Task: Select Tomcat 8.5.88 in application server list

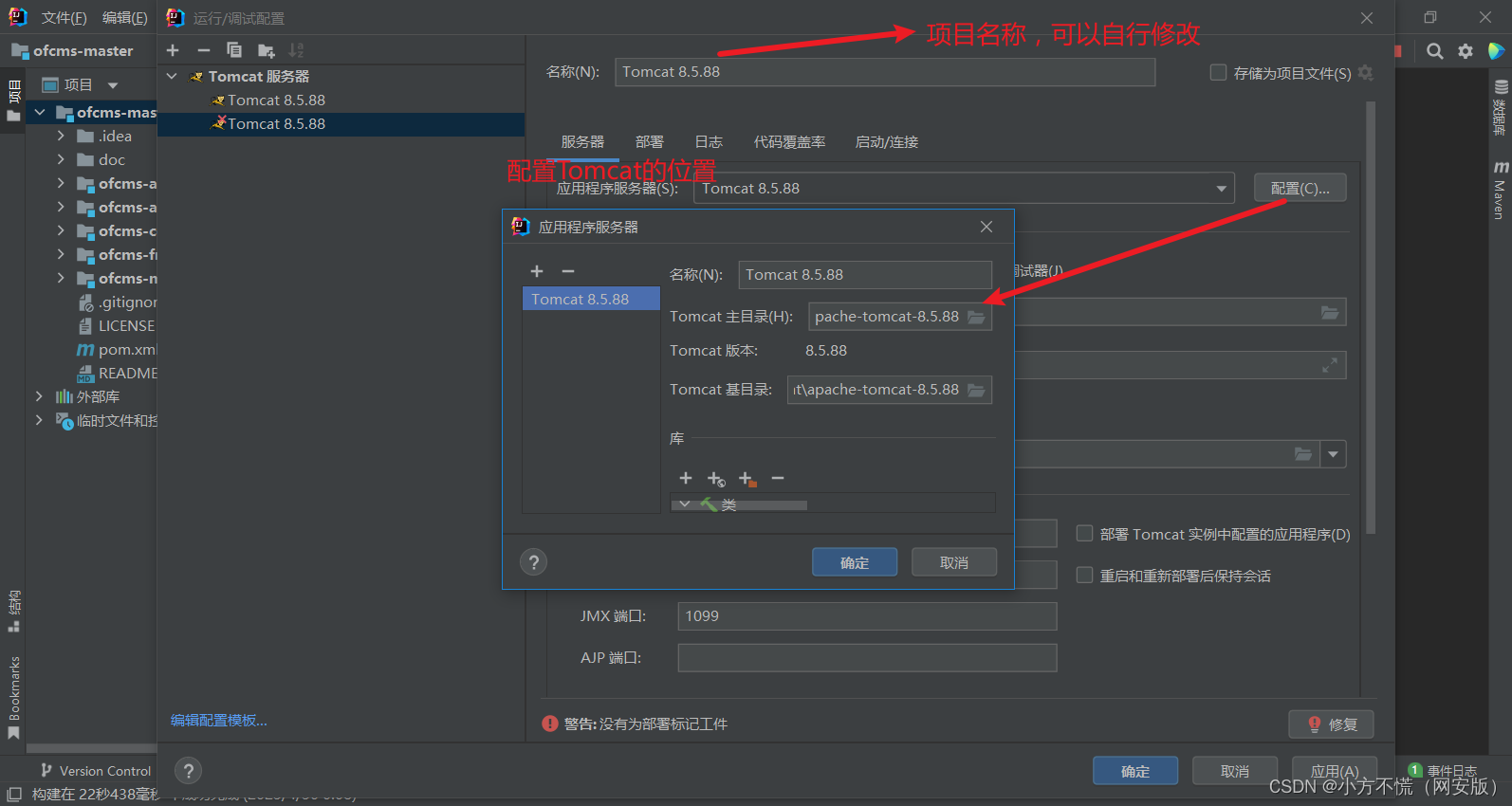Action: [590, 300]
